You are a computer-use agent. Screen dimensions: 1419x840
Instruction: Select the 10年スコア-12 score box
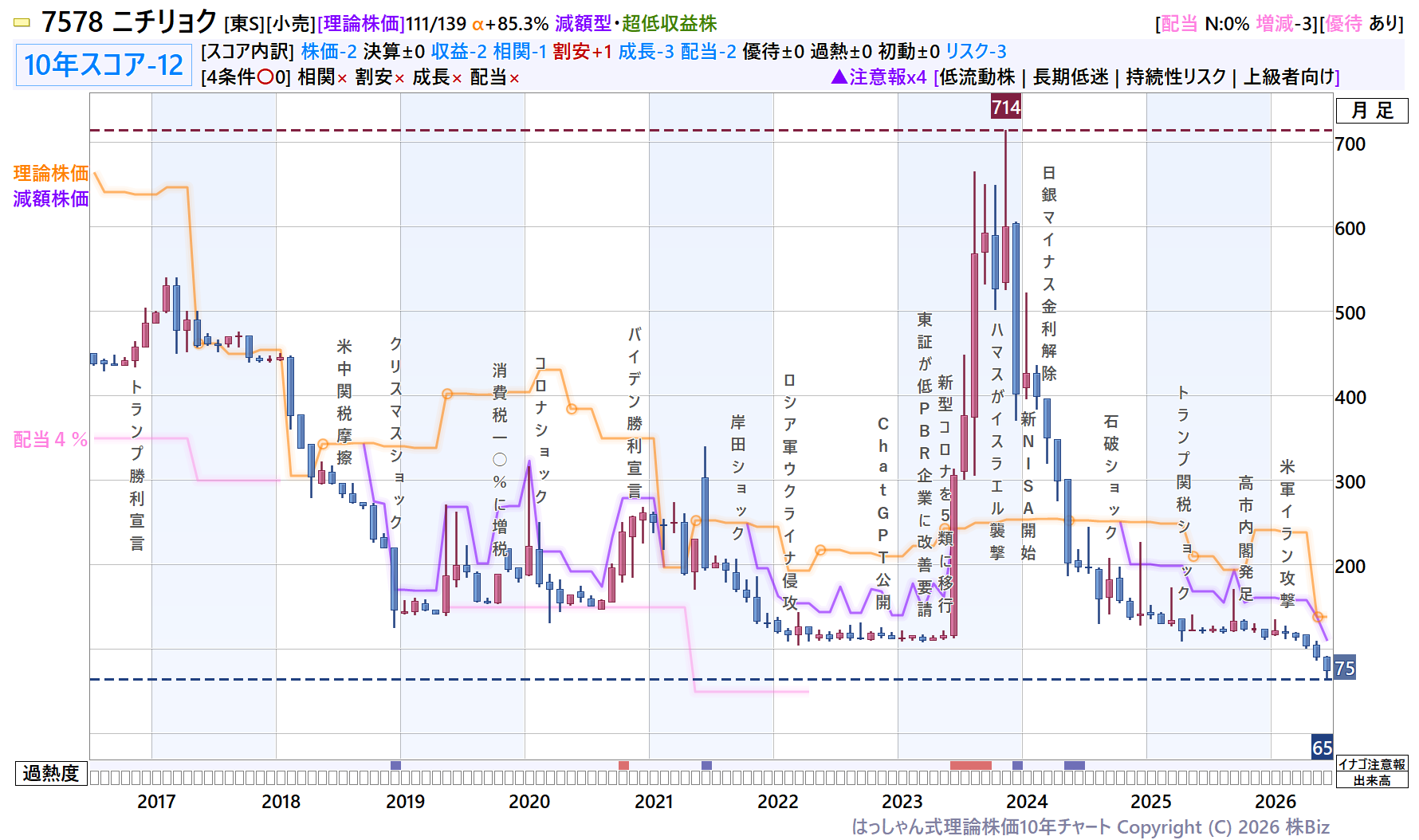click(104, 65)
